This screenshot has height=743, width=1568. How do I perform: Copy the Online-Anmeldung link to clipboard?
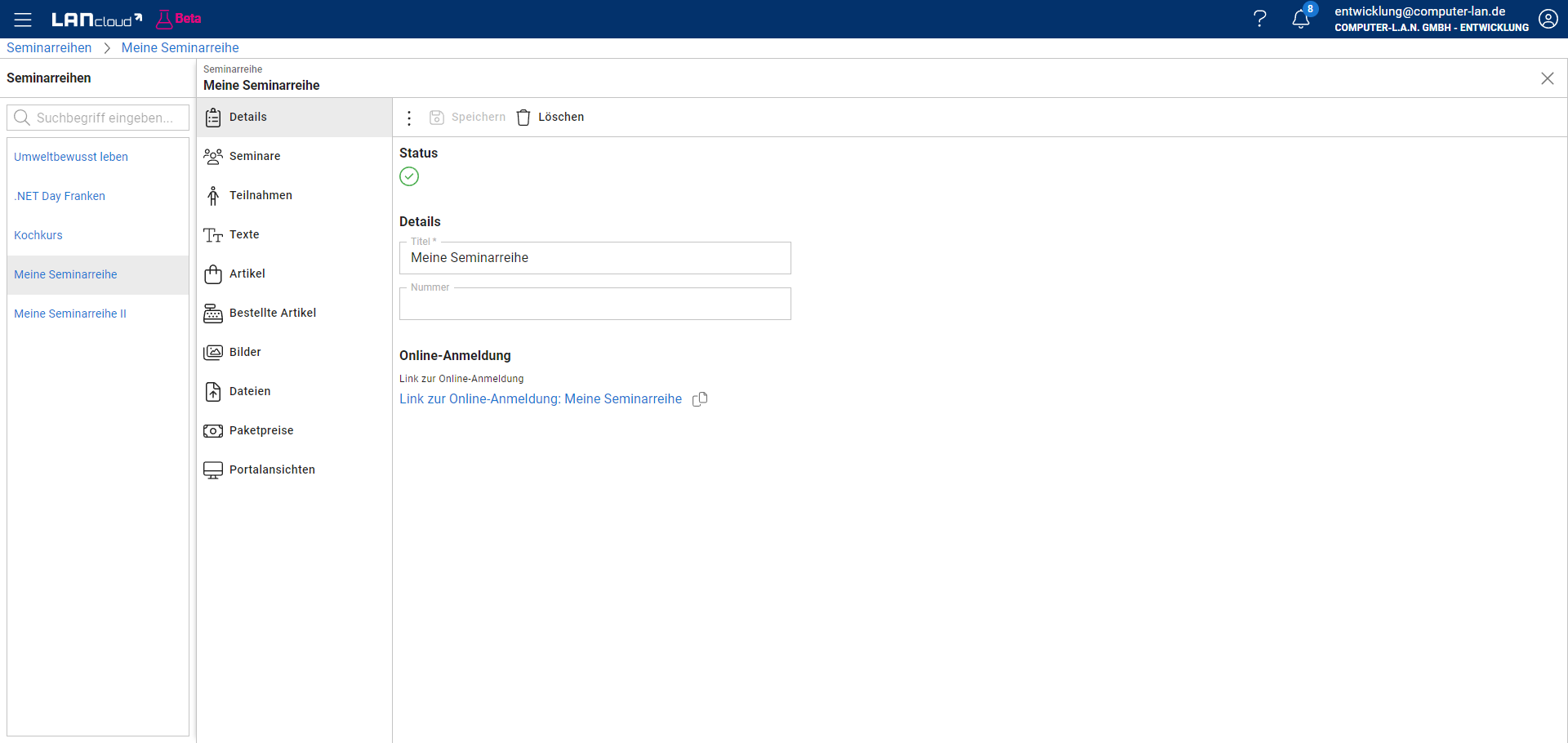coord(700,399)
